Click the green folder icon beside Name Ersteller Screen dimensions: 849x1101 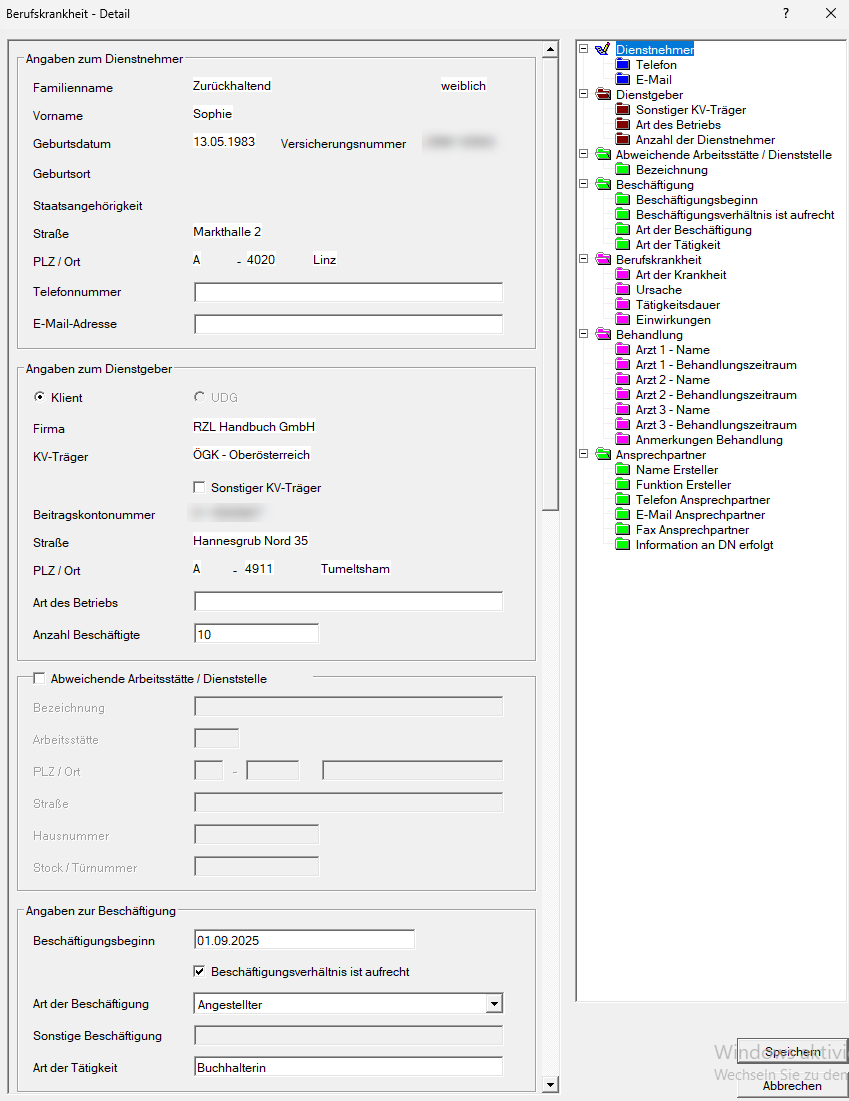click(x=623, y=470)
